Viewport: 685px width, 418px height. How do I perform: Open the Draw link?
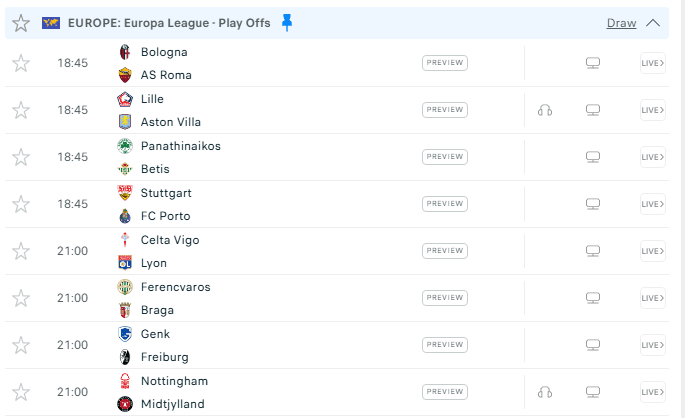(x=621, y=23)
